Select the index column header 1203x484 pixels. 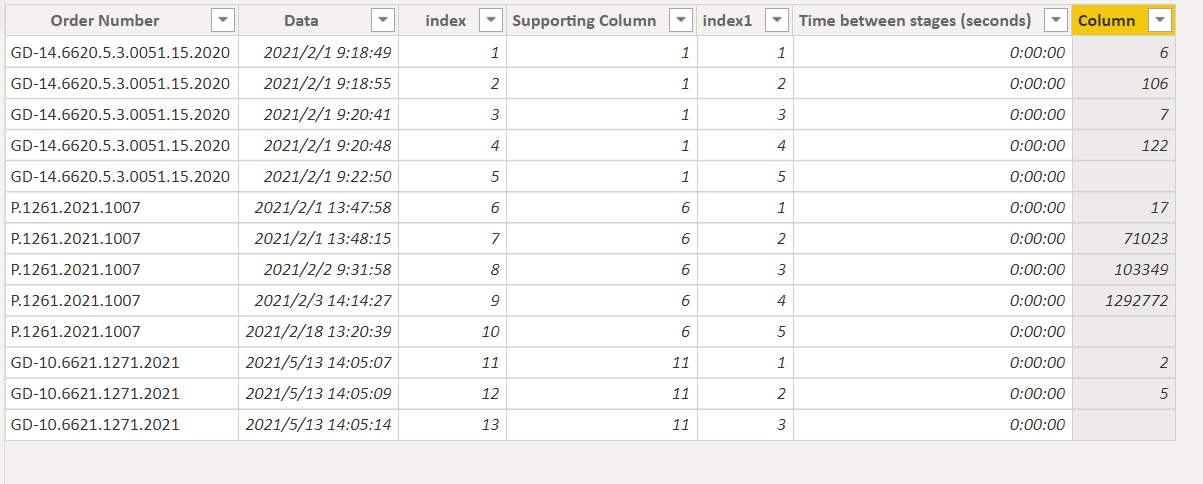445,21
